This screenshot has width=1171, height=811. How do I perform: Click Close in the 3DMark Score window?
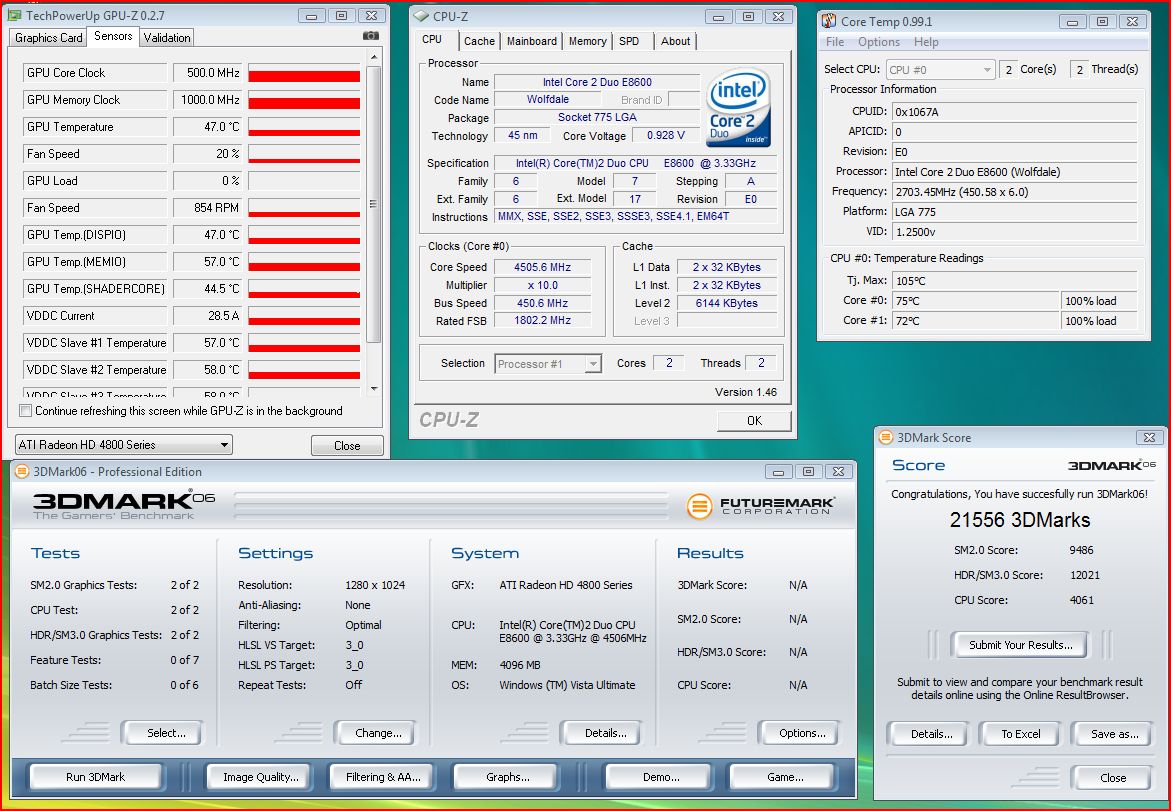[x=1113, y=778]
